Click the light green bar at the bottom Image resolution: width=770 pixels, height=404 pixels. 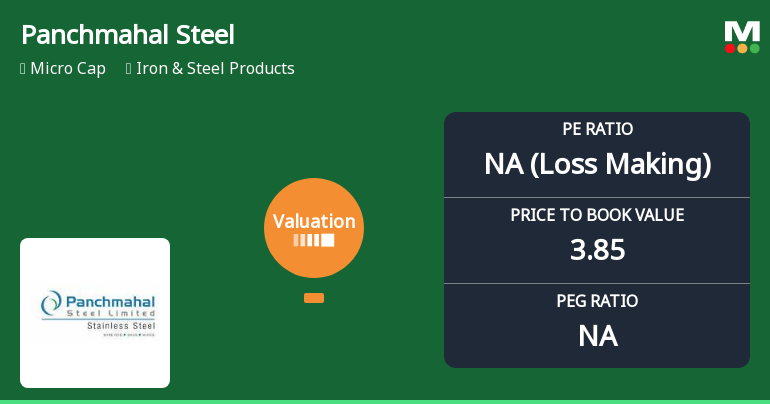click(x=385, y=401)
